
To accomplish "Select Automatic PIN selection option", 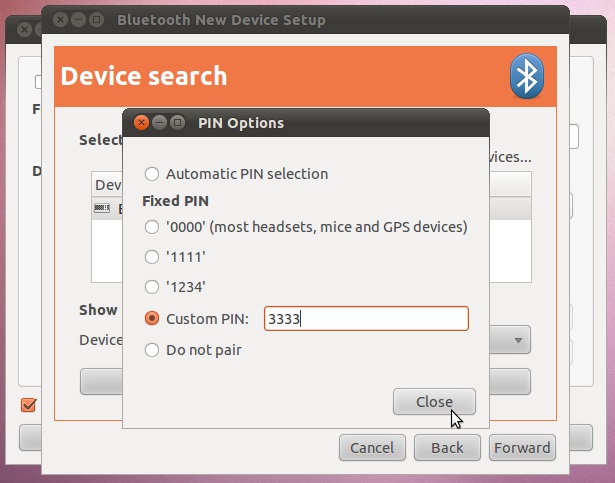I will click(152, 173).
